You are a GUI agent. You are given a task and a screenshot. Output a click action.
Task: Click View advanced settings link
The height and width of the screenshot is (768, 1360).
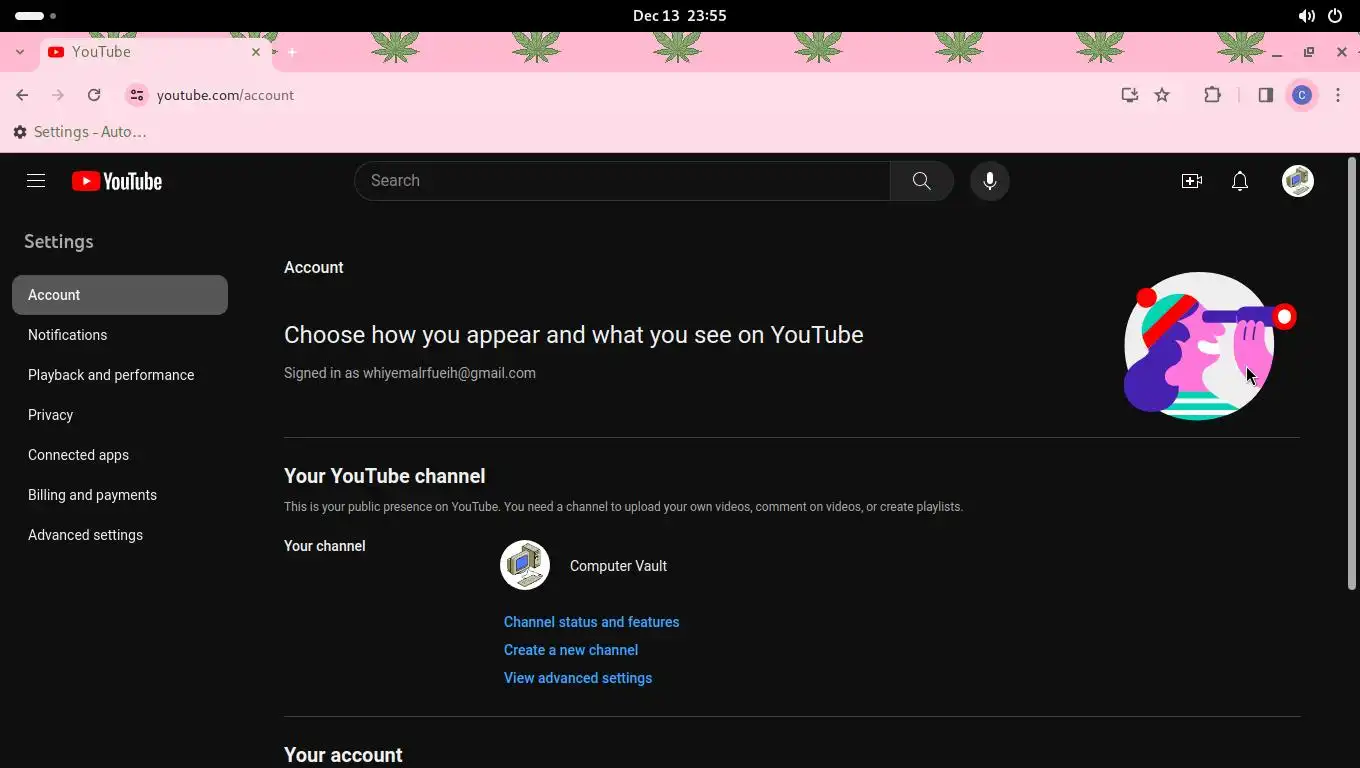click(x=578, y=678)
